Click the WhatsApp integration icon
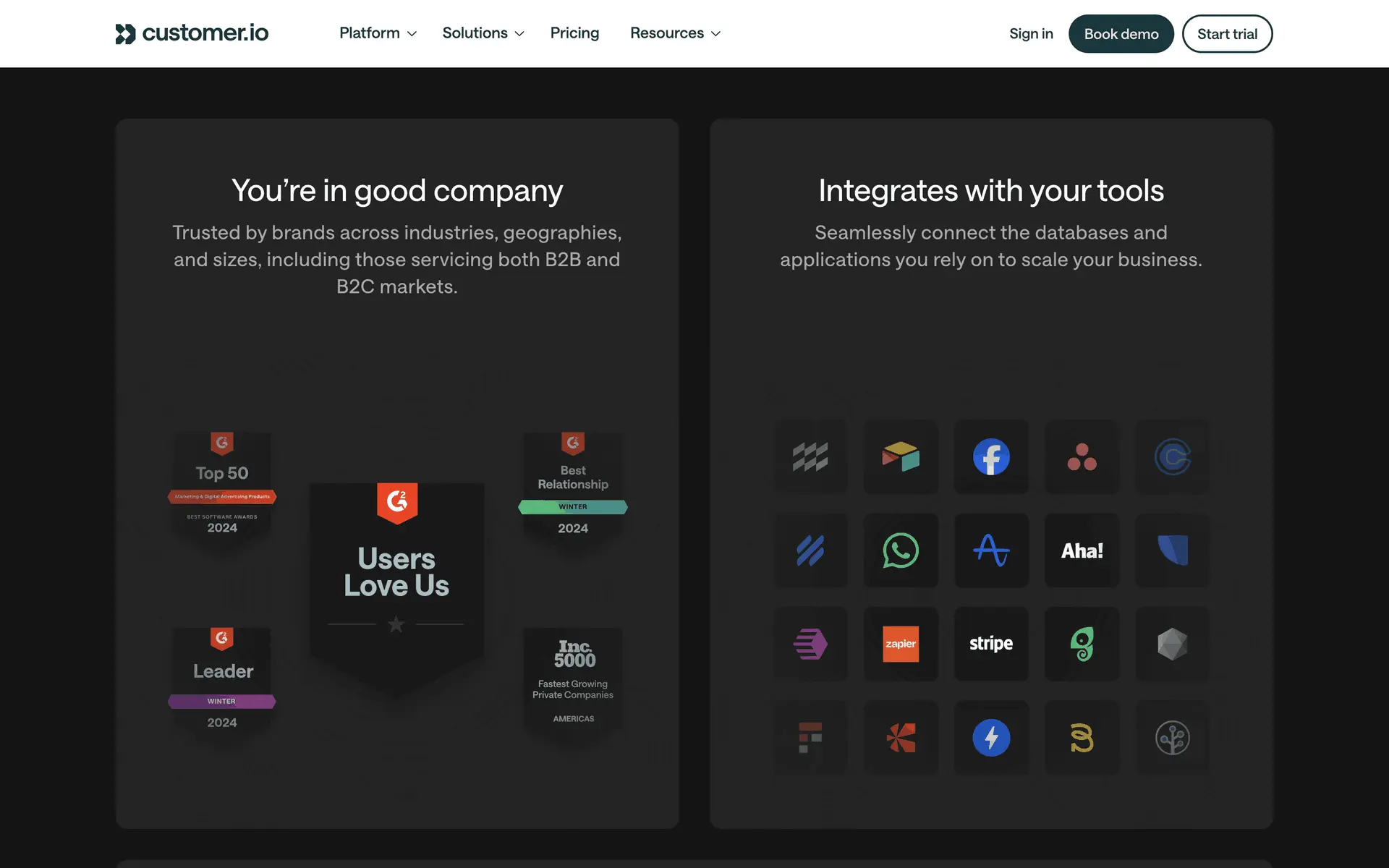Screen dimensions: 1389x868 click(901, 550)
